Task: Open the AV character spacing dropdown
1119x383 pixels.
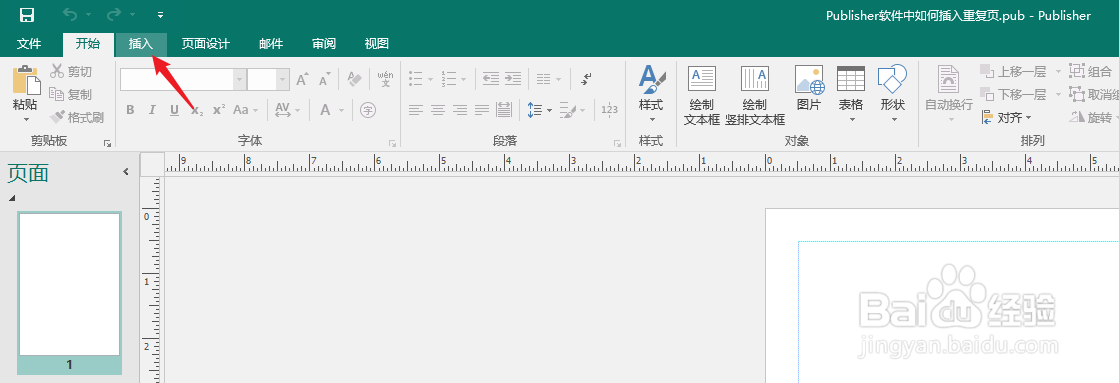Action: point(288,110)
